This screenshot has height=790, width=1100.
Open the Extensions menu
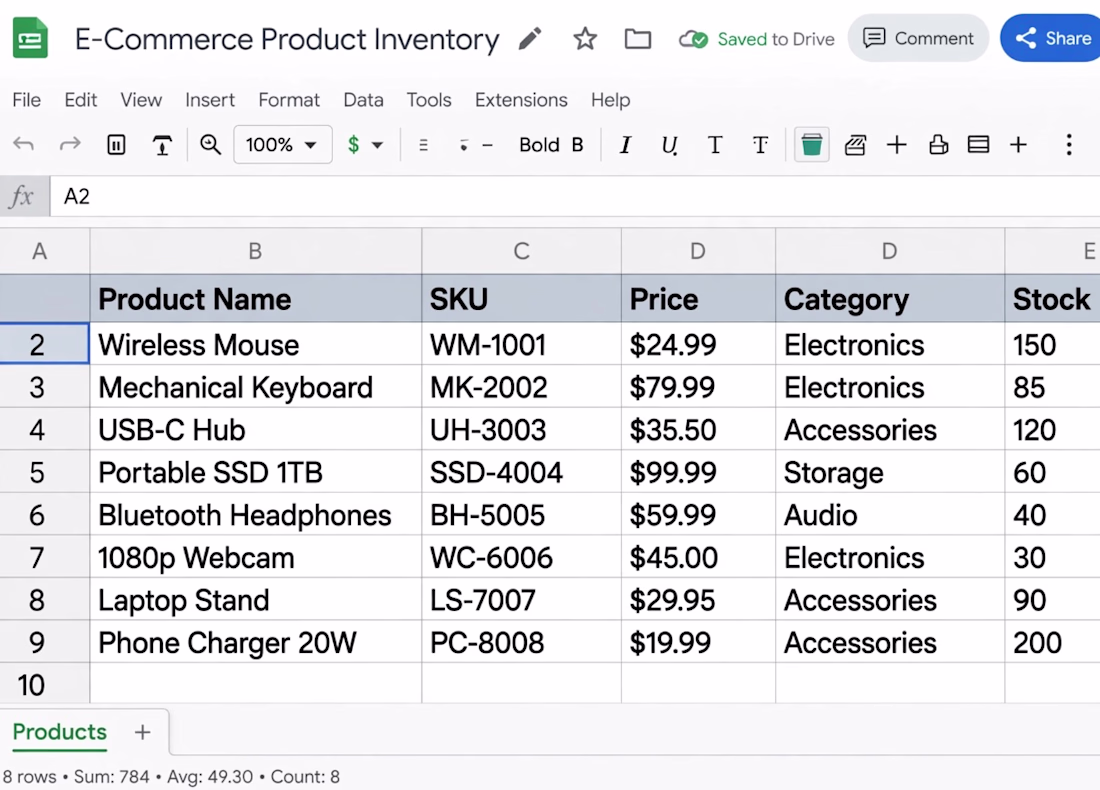[x=521, y=100]
